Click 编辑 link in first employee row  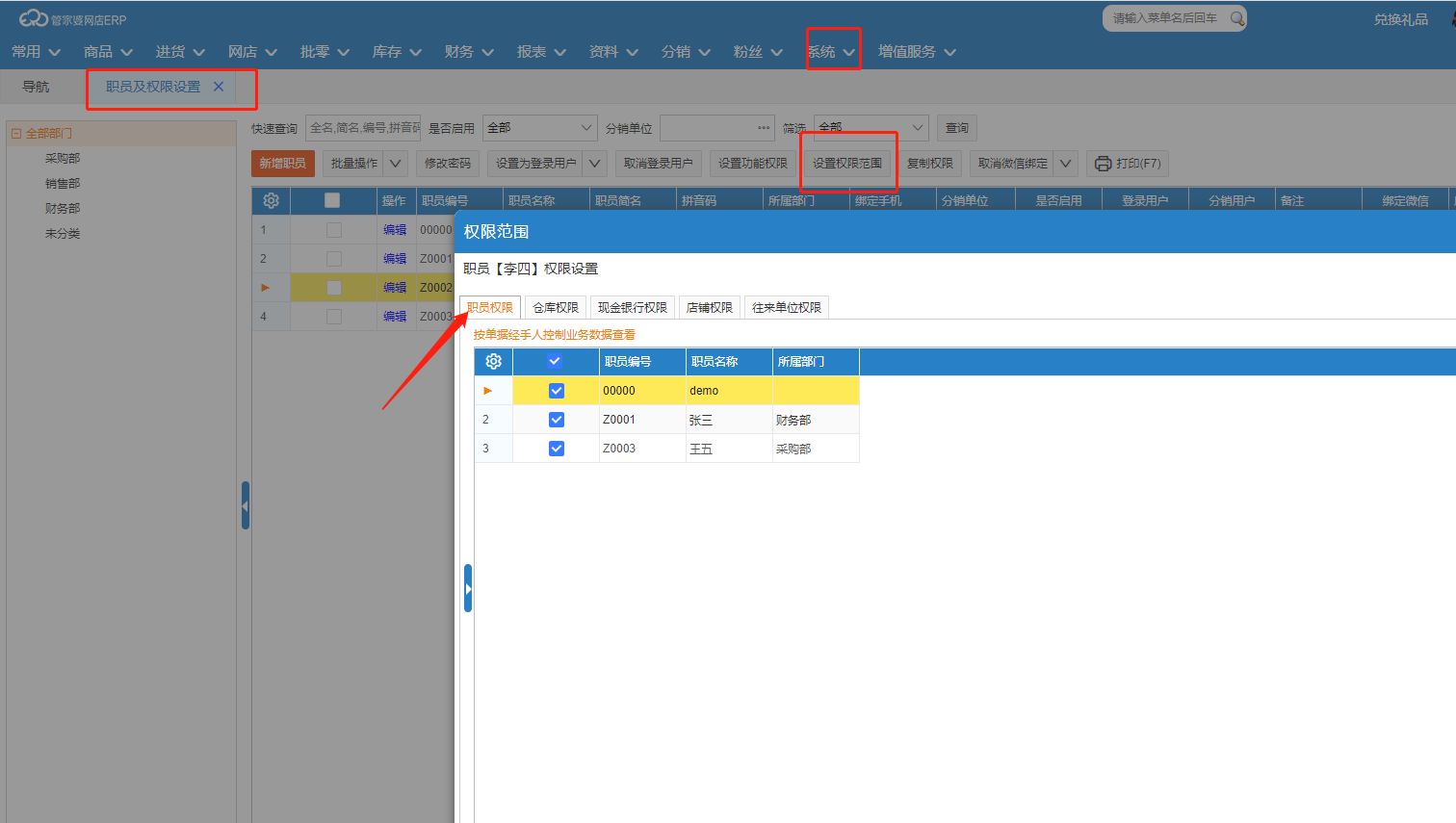395,230
